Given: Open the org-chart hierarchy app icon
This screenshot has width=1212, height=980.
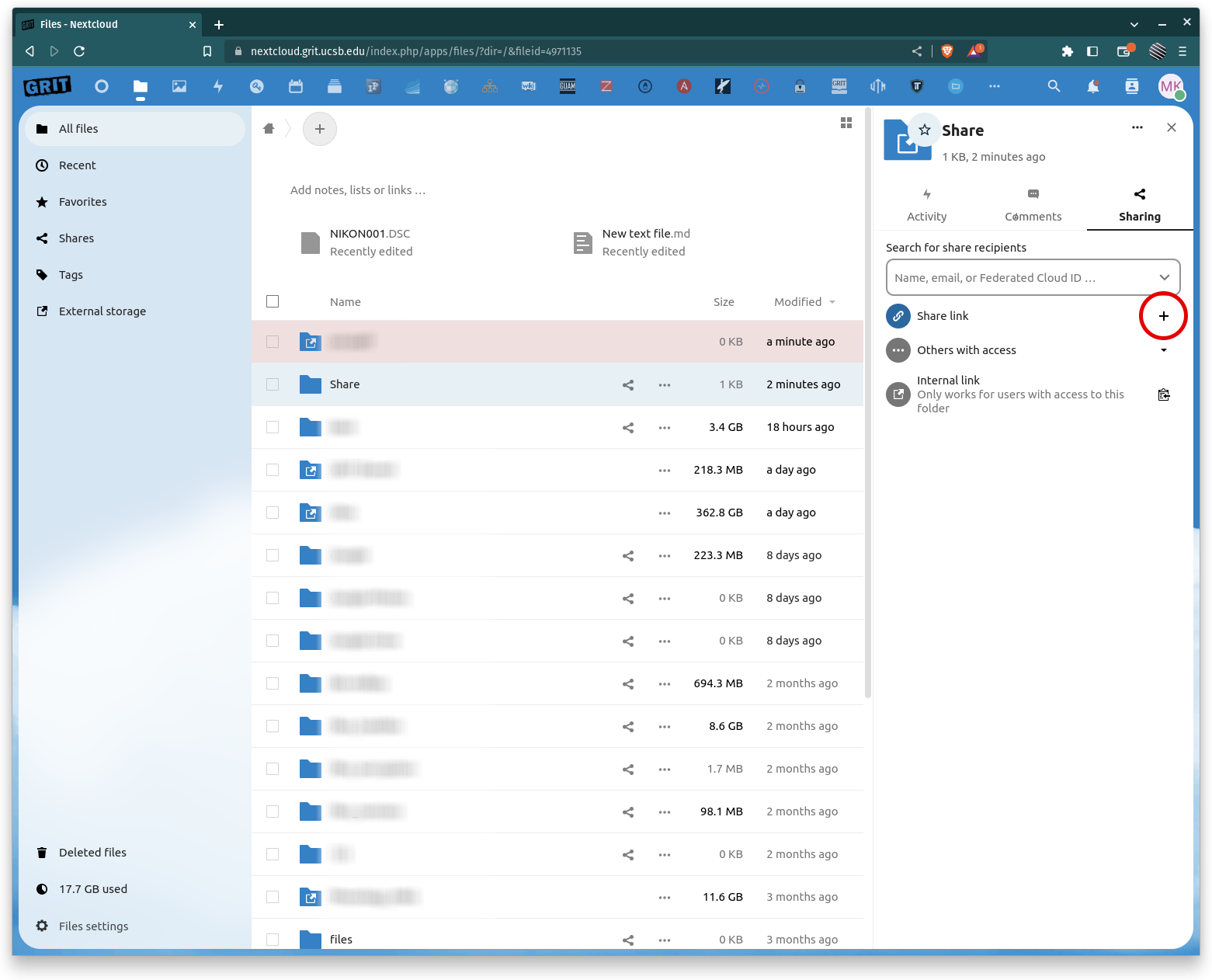Looking at the screenshot, I should pos(490,86).
